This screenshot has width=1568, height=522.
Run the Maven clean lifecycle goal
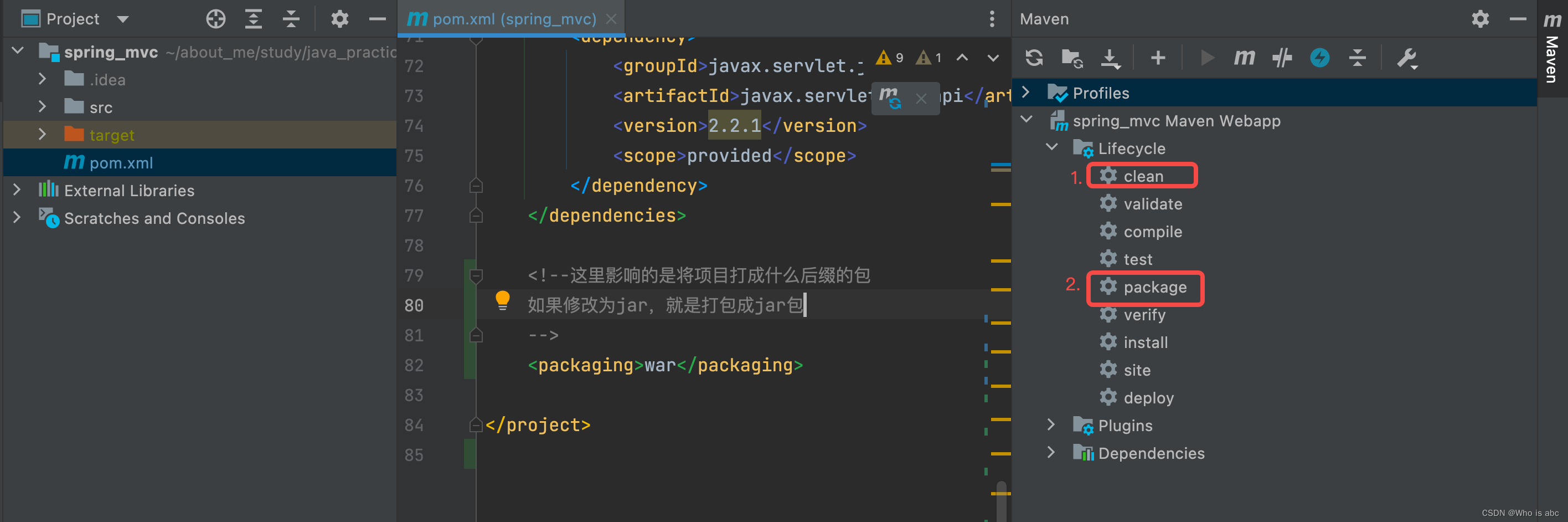(1143, 176)
